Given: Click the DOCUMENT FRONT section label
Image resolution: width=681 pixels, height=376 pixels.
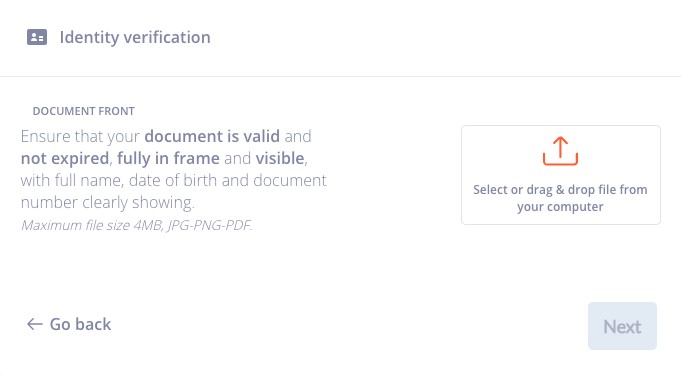Looking at the screenshot, I should (x=83, y=111).
